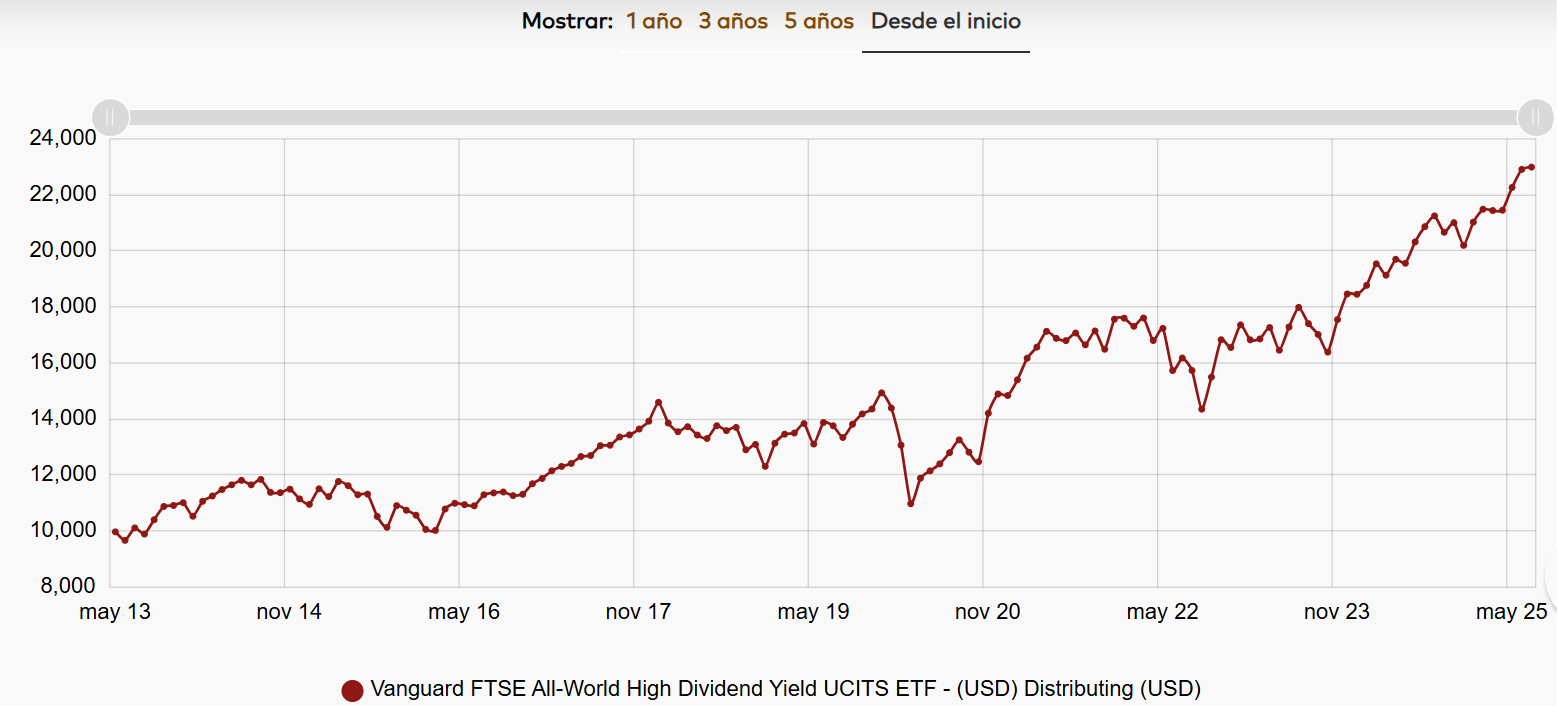Click the 22,000 y-axis label
The height and width of the screenshot is (706, 1557).
tap(61, 194)
